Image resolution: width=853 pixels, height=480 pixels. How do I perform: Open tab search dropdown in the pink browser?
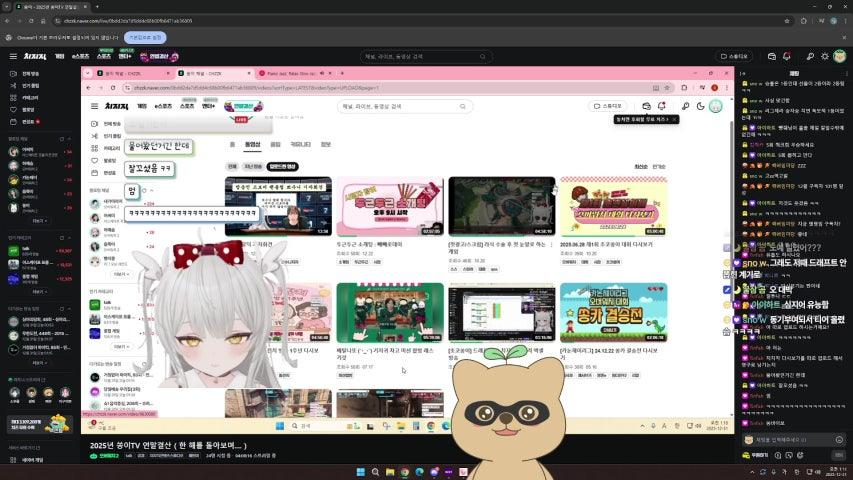point(88,73)
